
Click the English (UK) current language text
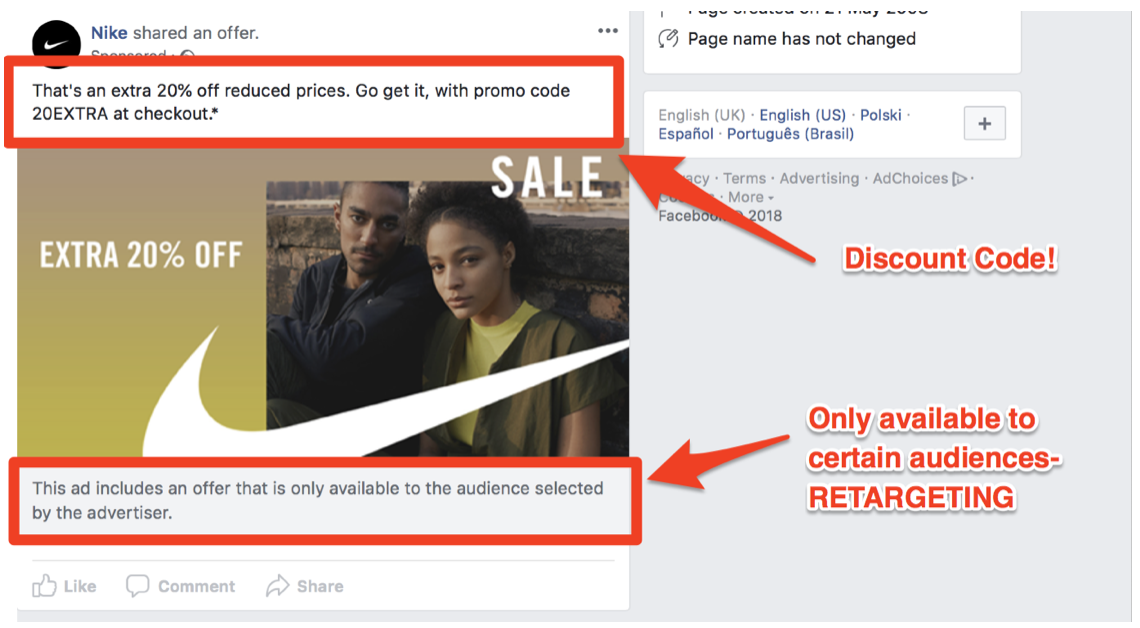pos(702,115)
